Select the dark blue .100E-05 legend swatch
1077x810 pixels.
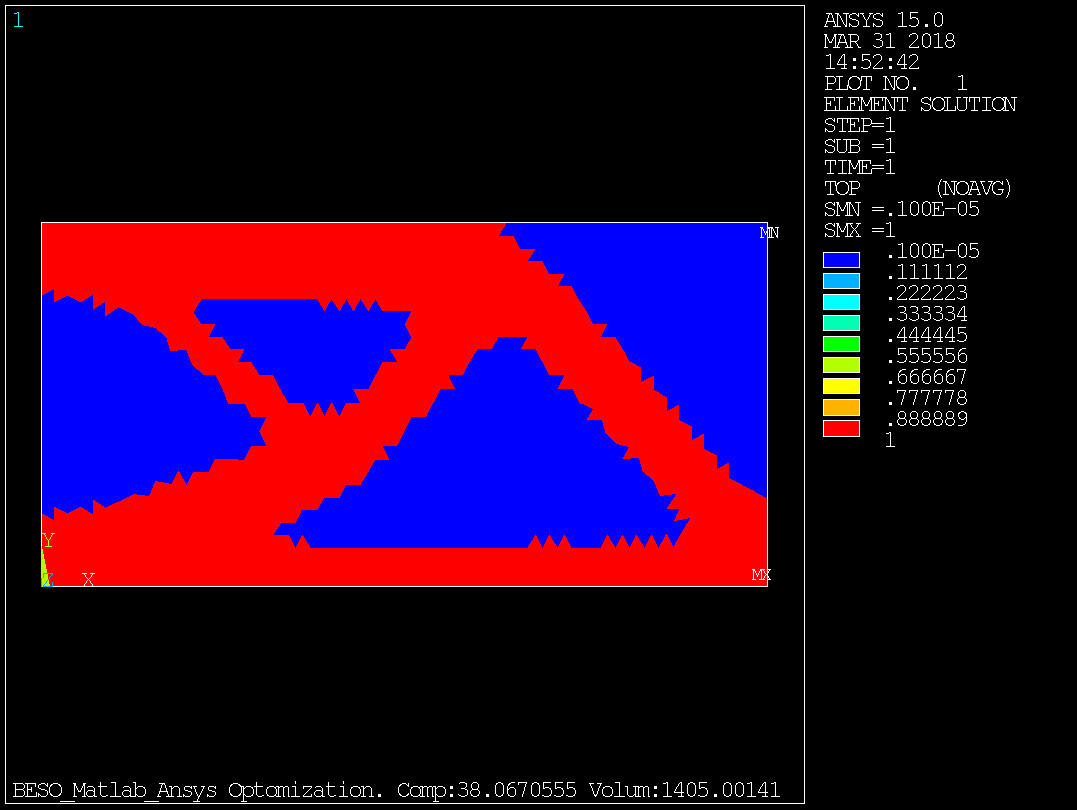(841, 260)
